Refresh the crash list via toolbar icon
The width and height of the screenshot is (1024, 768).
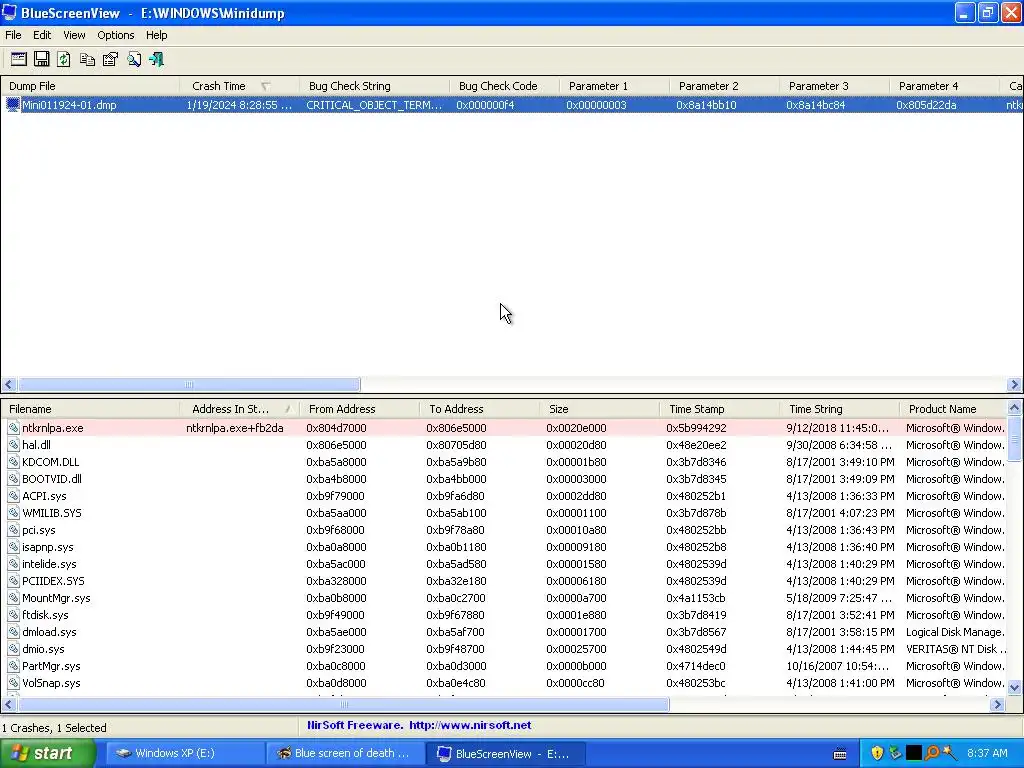click(64, 59)
